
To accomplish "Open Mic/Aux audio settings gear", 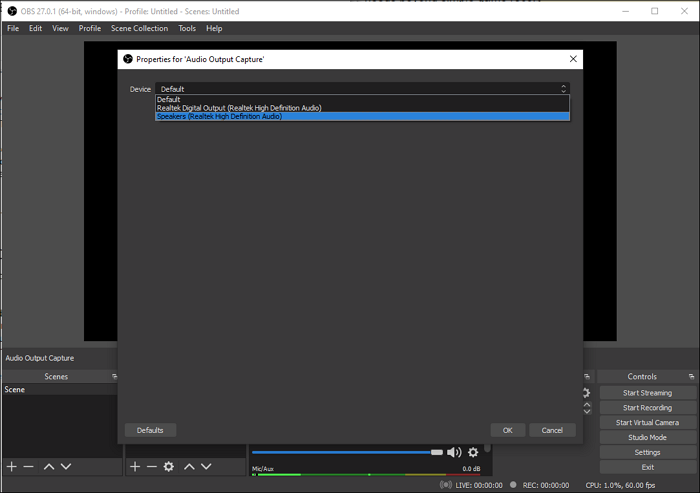I will pos(473,452).
